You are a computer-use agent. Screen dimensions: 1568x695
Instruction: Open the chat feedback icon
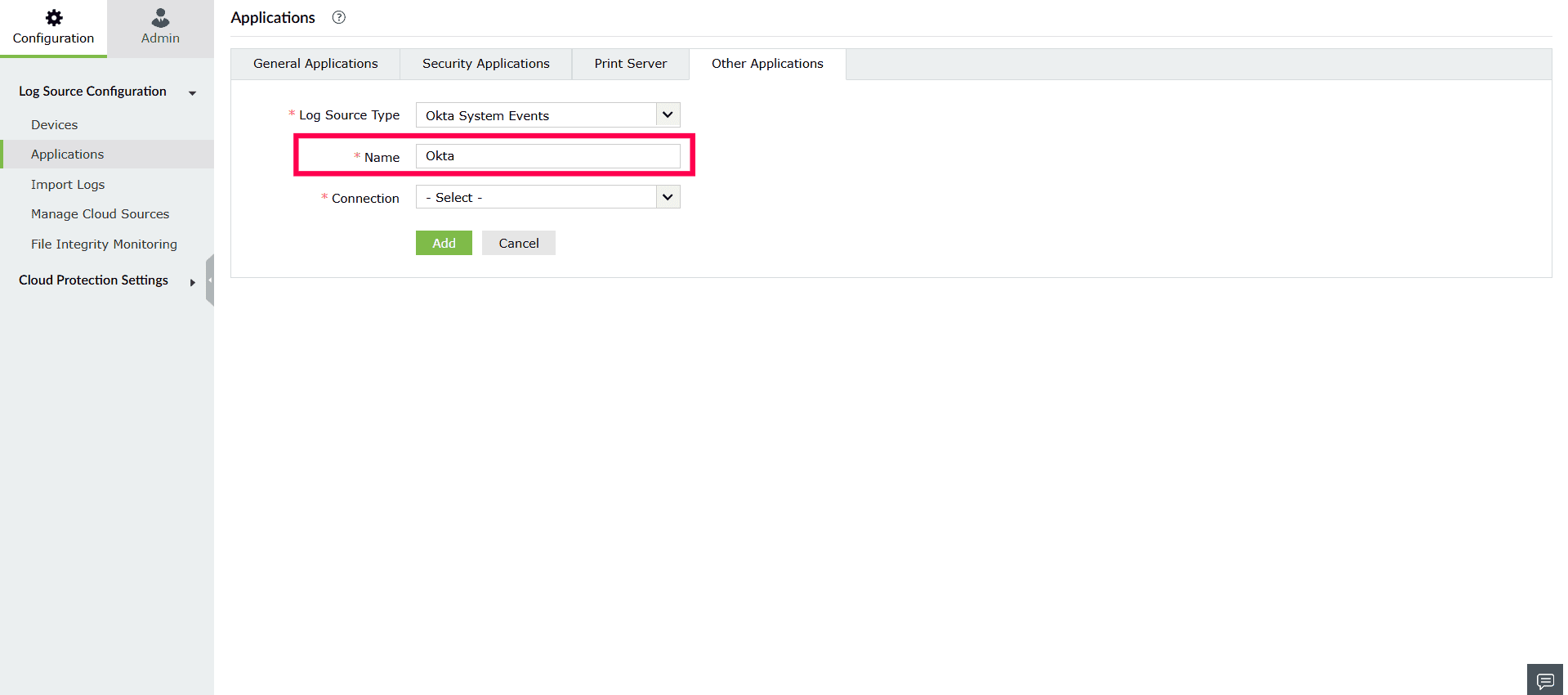coord(1545,680)
